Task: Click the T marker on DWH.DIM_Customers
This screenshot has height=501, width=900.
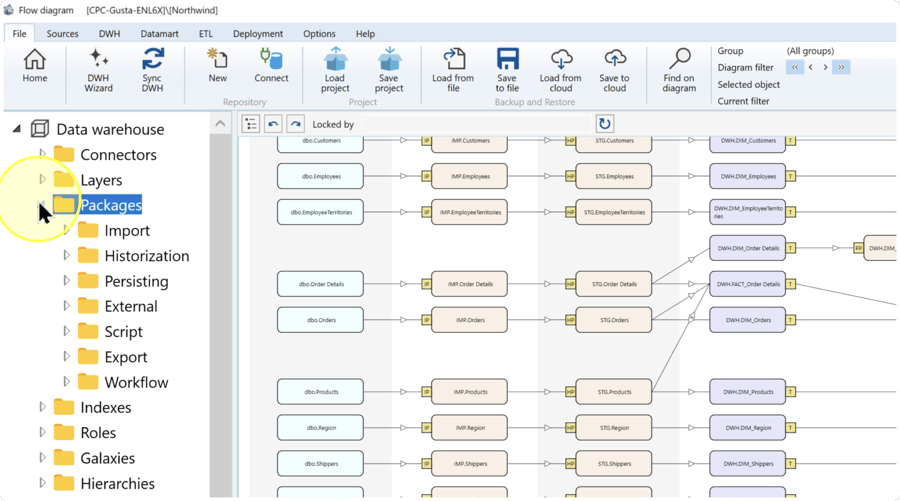Action: [791, 141]
